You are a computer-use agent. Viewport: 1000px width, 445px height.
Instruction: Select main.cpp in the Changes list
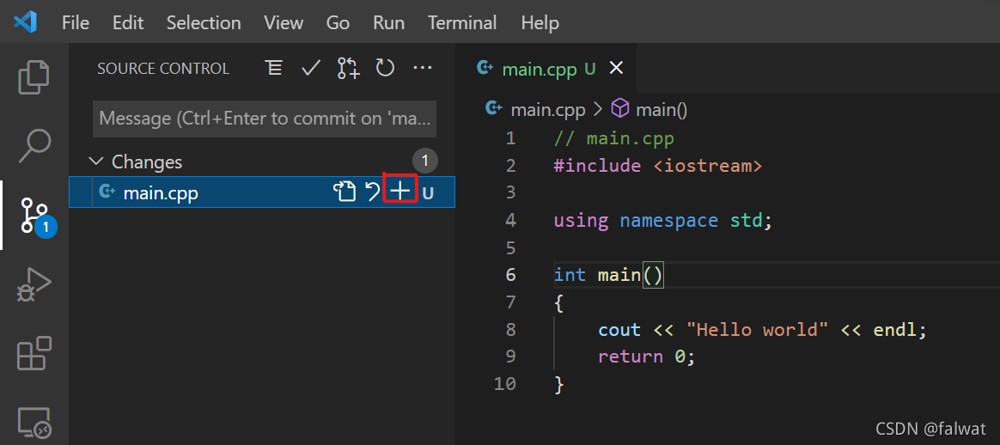coord(261,192)
